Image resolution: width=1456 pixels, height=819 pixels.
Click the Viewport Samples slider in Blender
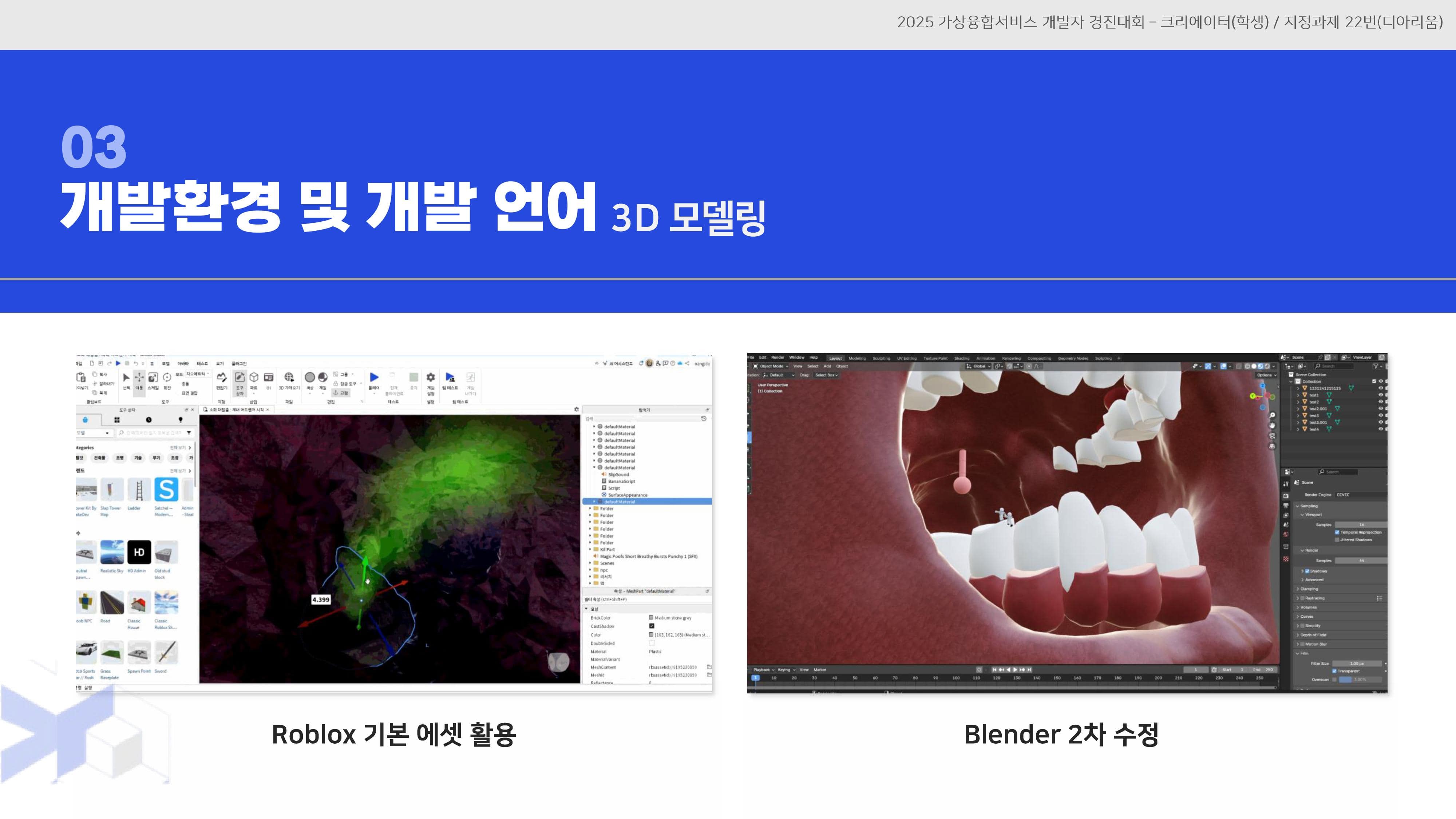point(1361,525)
